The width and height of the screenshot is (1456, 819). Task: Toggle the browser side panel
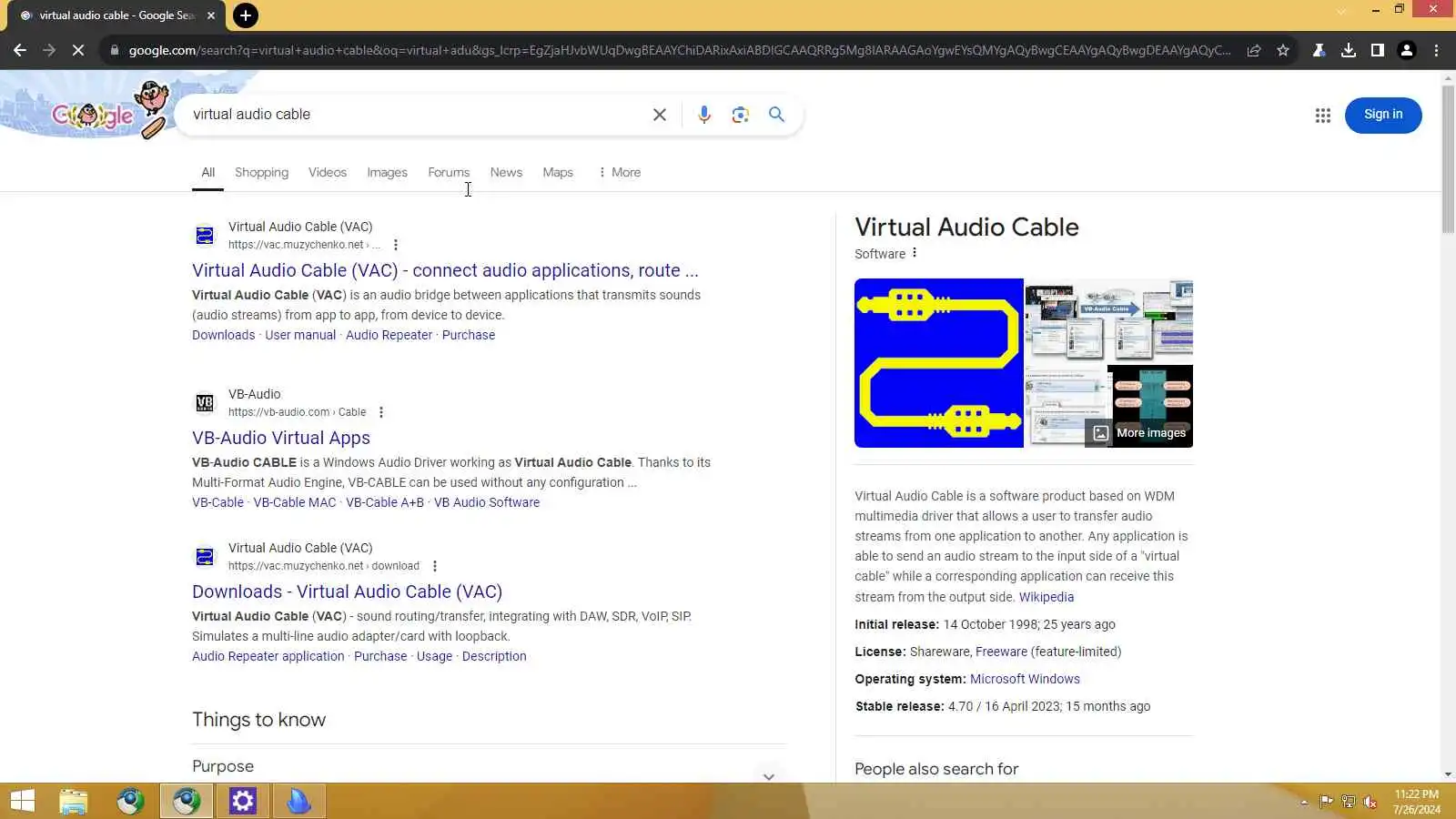point(1378,50)
